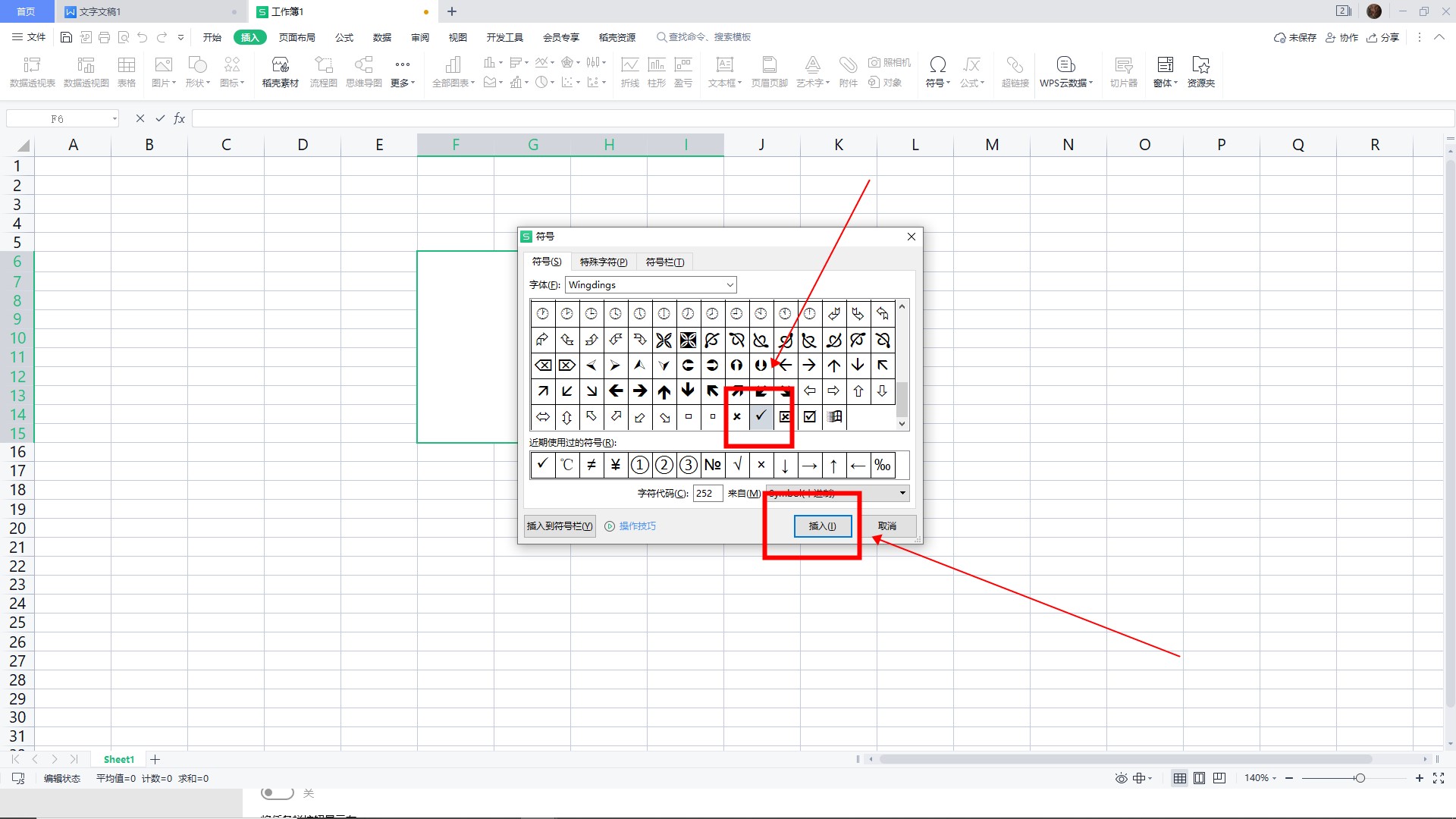Open the 操作技巧 tips link
This screenshot has height=819, width=1456.
(636, 526)
